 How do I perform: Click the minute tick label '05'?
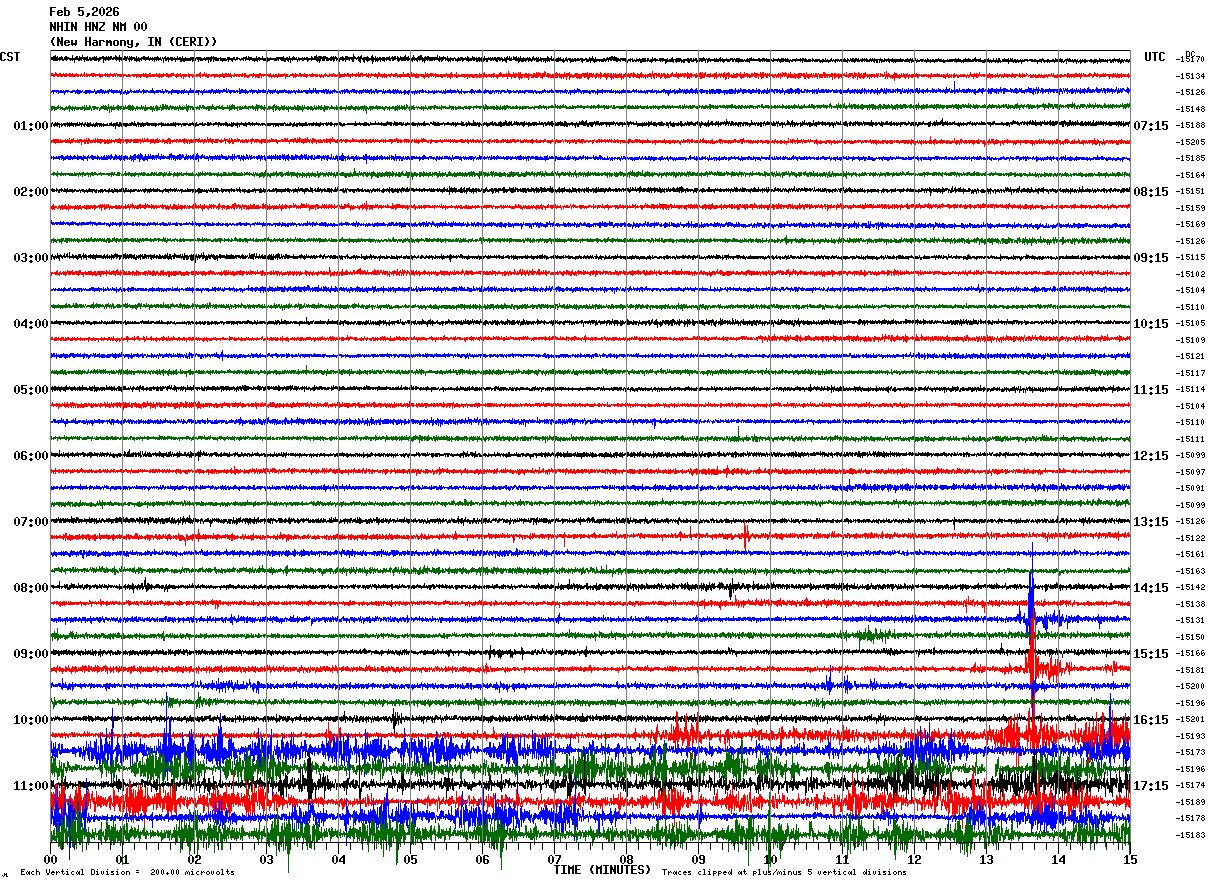click(411, 860)
